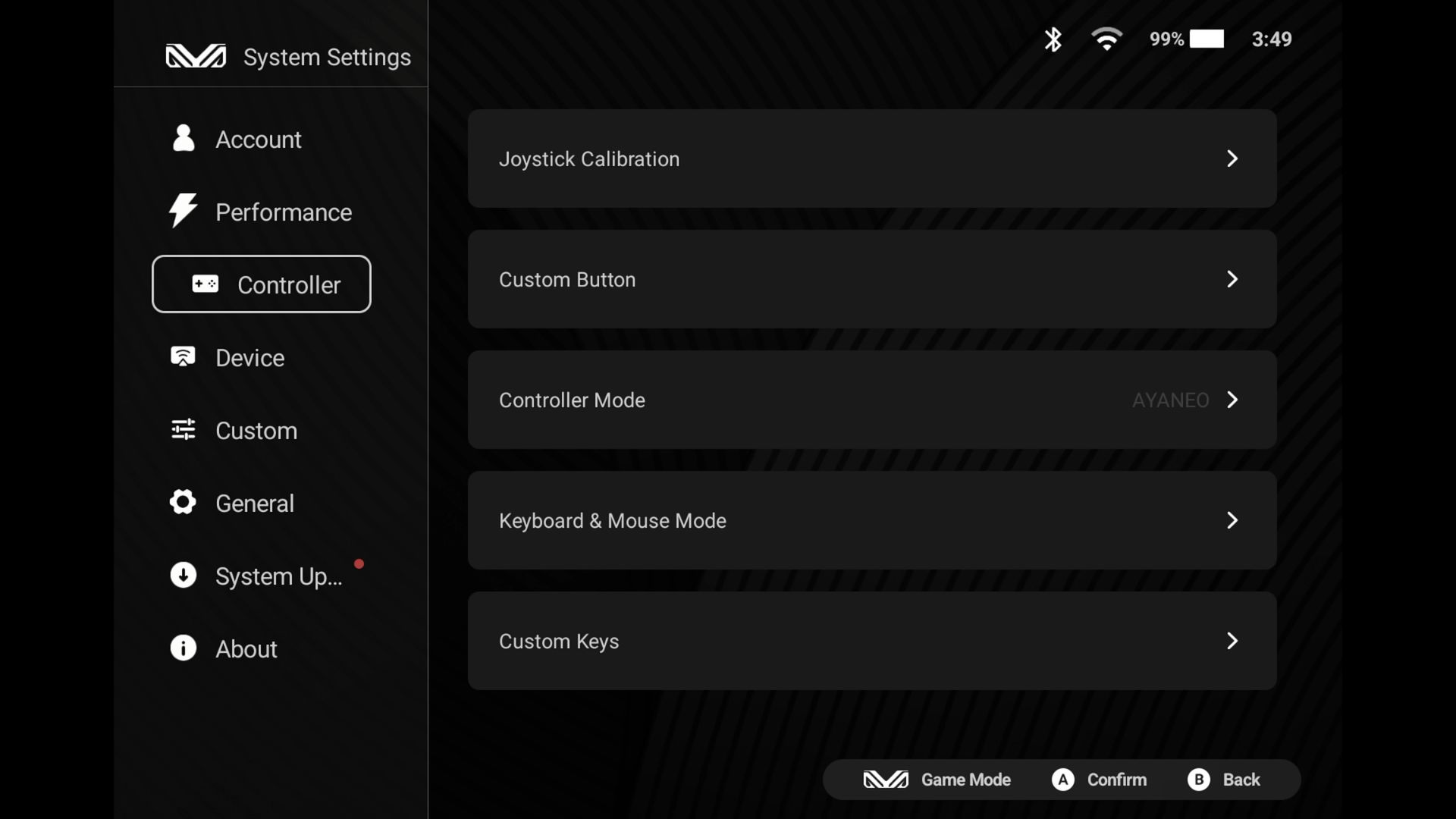Click the System Update download icon

[183, 575]
